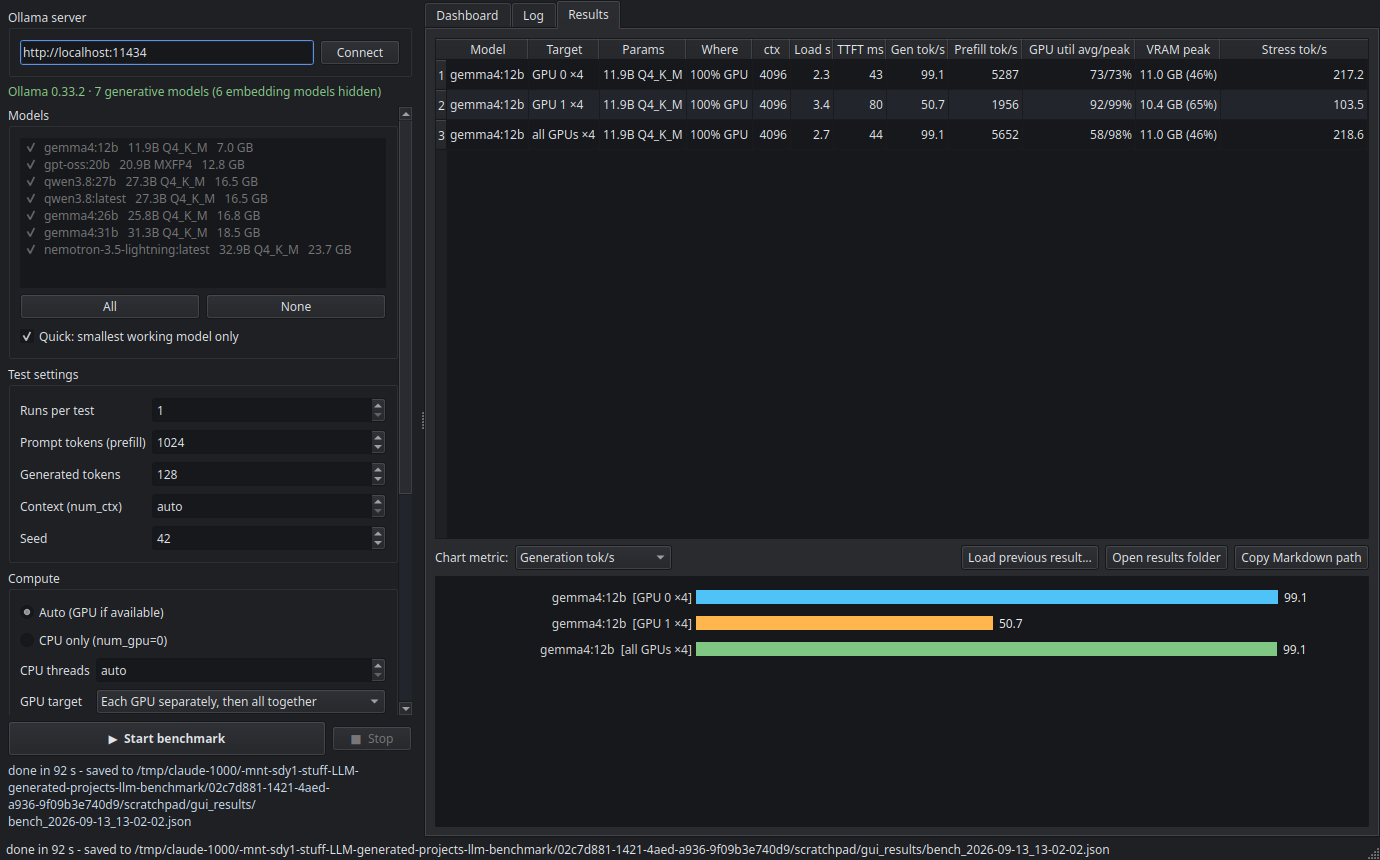Image resolution: width=1380 pixels, height=860 pixels.
Task: Decrease the Seed value with the down arrow
Action: coord(377,544)
